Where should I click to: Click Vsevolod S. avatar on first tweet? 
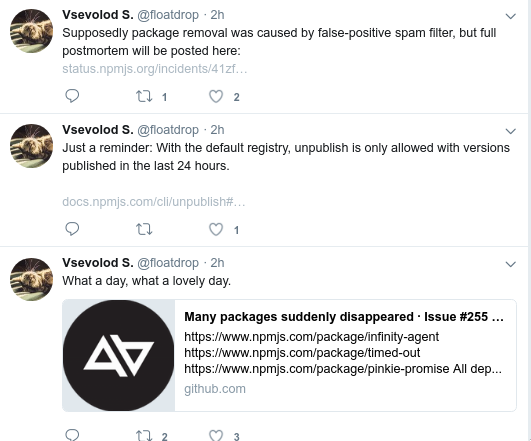tap(31, 31)
